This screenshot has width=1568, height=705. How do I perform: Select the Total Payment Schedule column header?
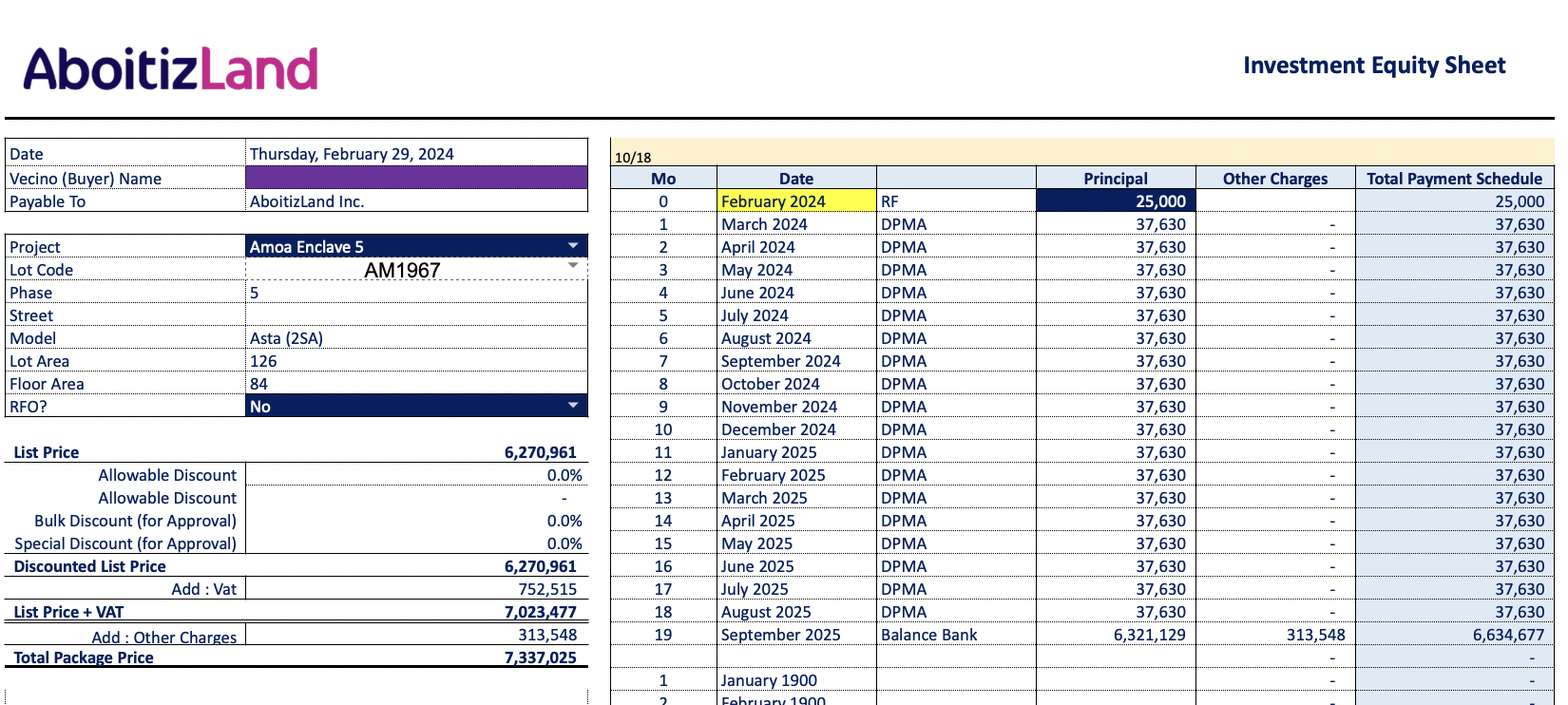click(x=1454, y=179)
